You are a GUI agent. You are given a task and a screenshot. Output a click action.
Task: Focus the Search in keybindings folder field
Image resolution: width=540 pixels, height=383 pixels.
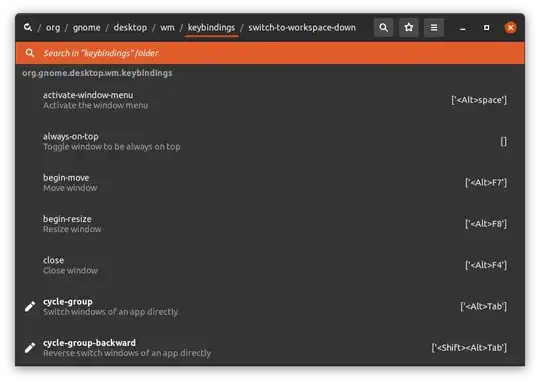point(270,53)
